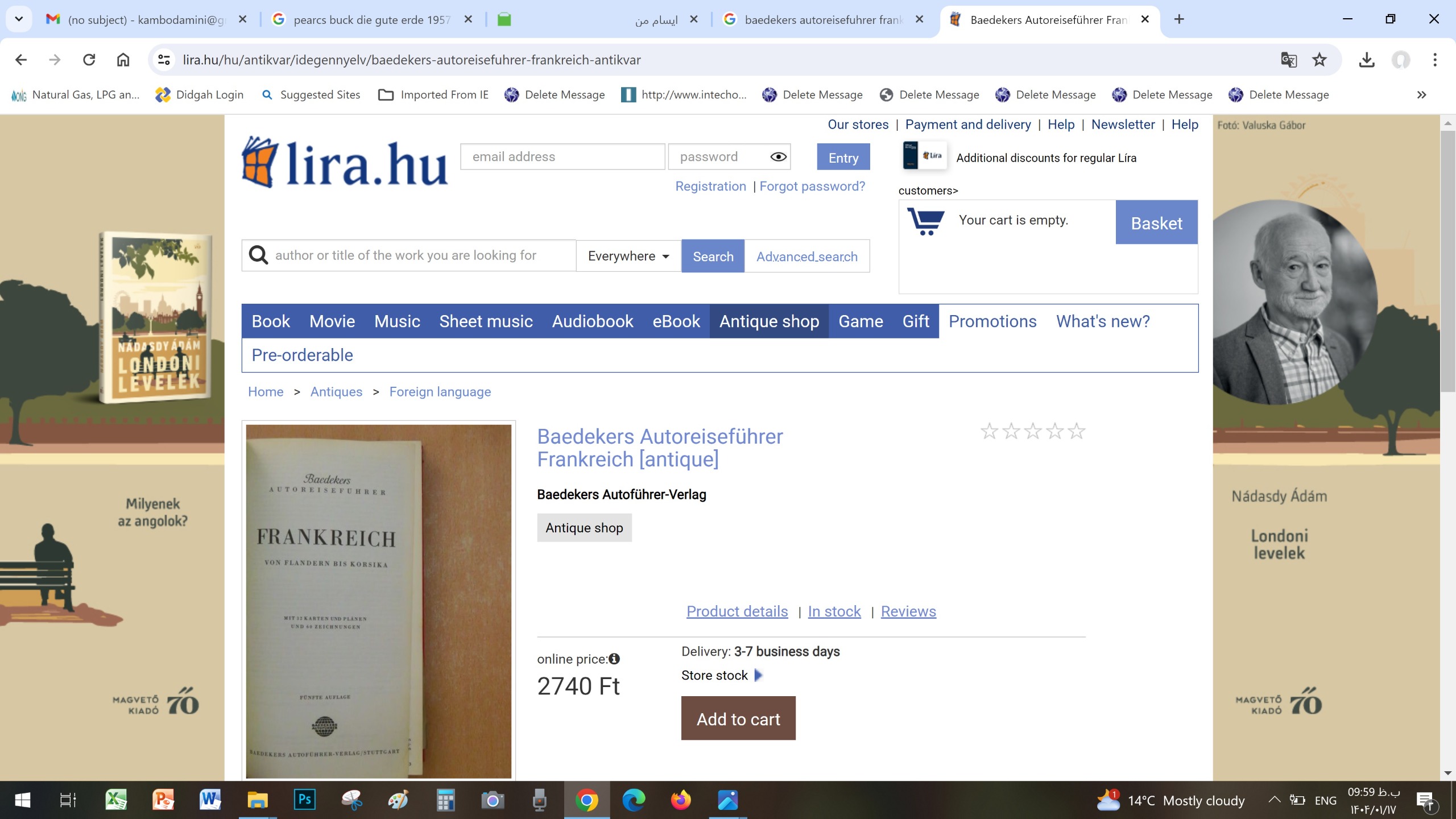
Task: Expand the Everywhere search scope dropdown
Action: coord(628,256)
